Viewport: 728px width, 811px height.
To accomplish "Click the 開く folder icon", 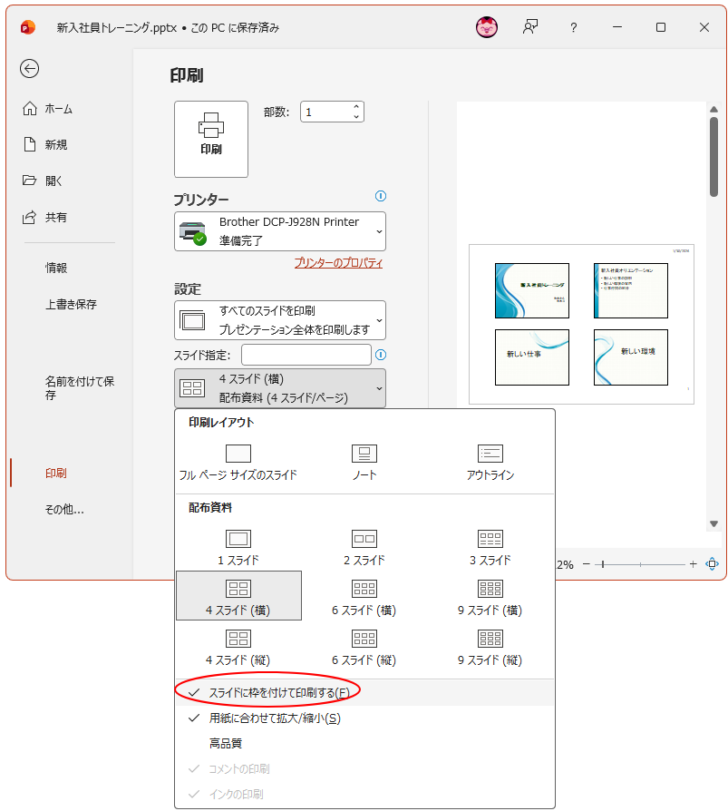I will pos(29,181).
